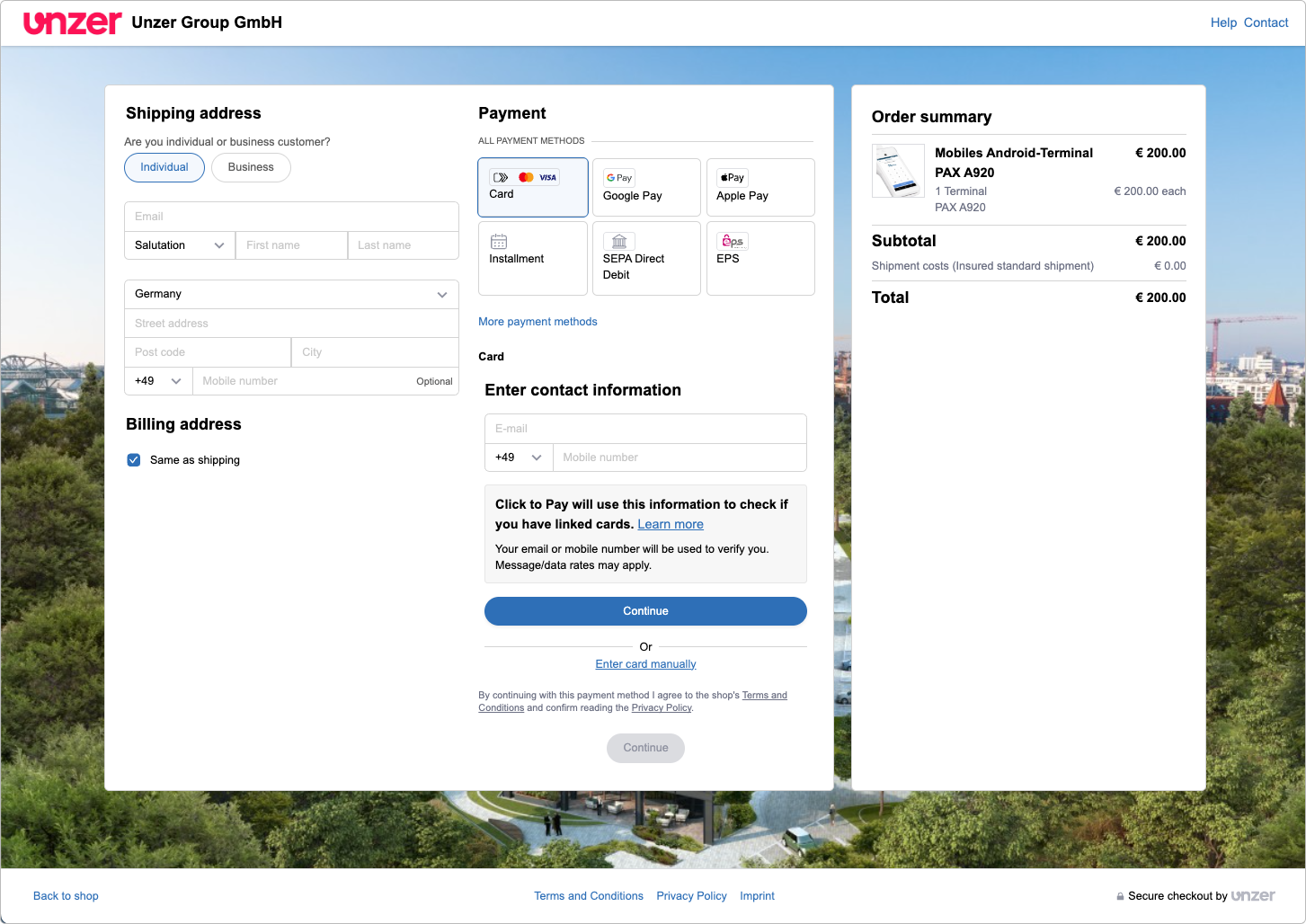Viewport: 1306px width, 924px height.
Task: Focus the shipping Email field
Action: pyautogui.click(x=291, y=217)
